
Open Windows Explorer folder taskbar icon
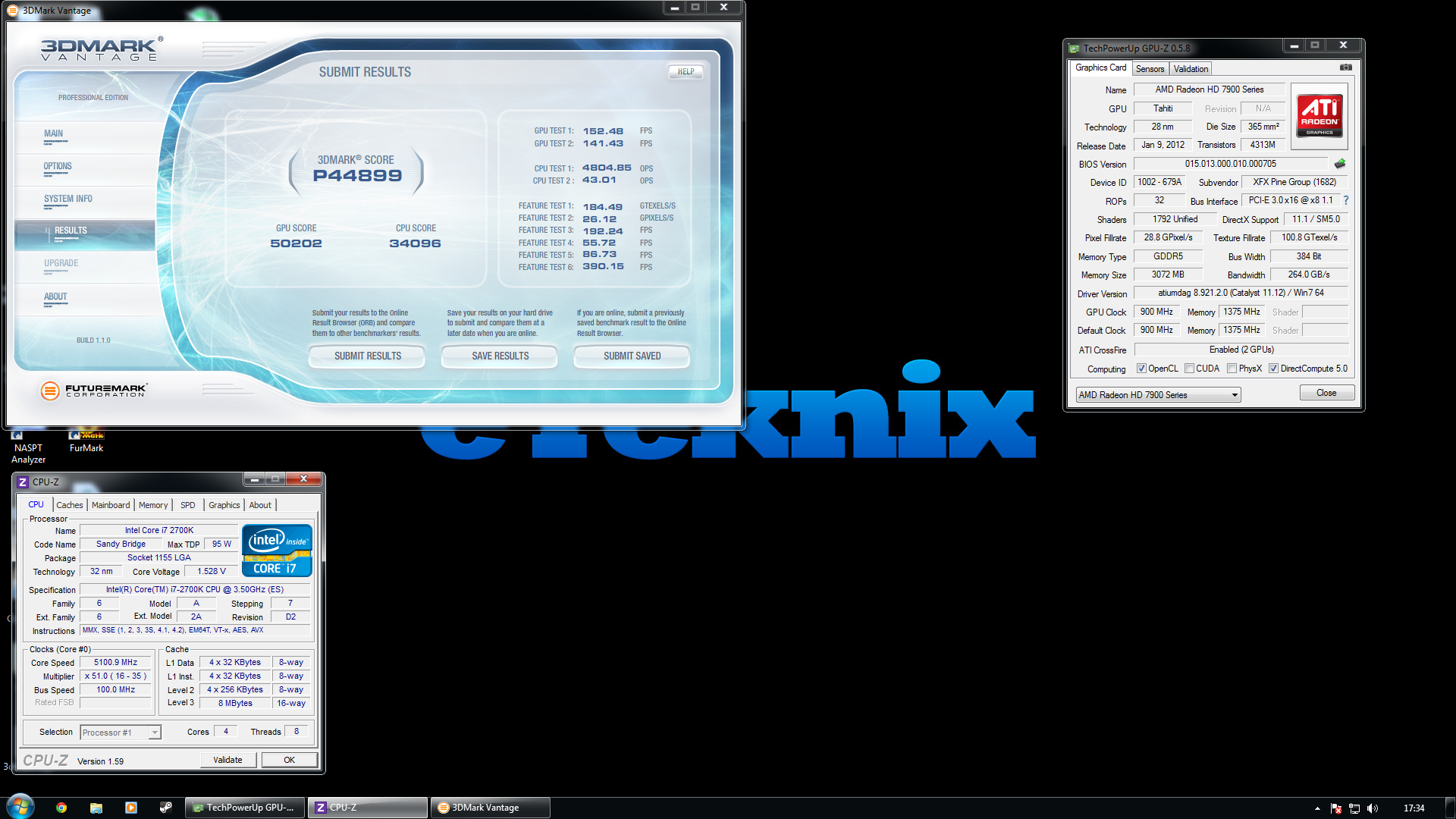[96, 808]
